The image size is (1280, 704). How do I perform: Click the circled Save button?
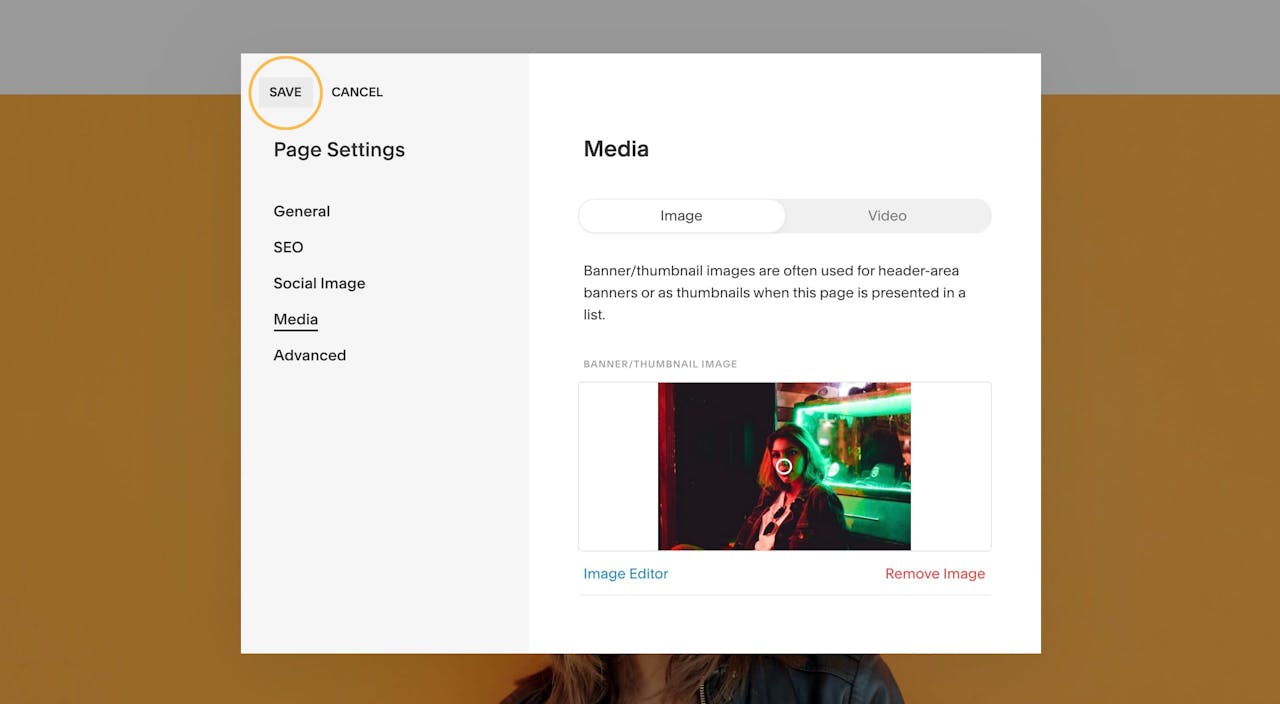[x=285, y=92]
